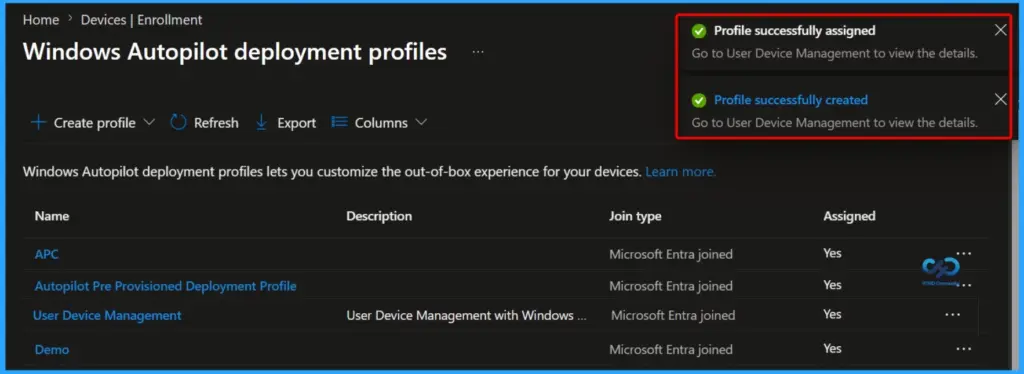Image resolution: width=1024 pixels, height=374 pixels.
Task: Open the ellipsis menu beside page title
Action: 478,52
